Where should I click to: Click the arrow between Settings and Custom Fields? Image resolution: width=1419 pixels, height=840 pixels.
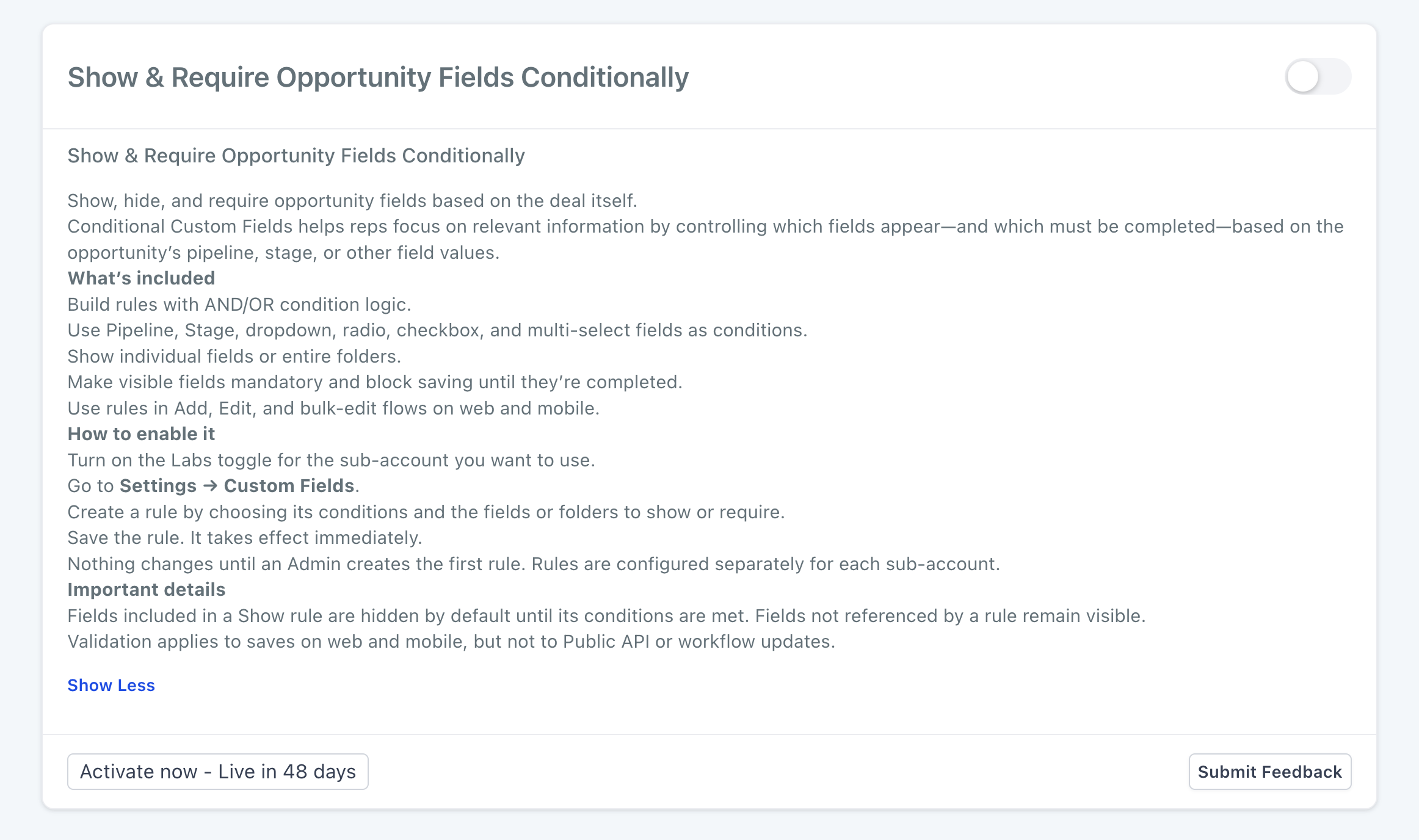(x=210, y=486)
